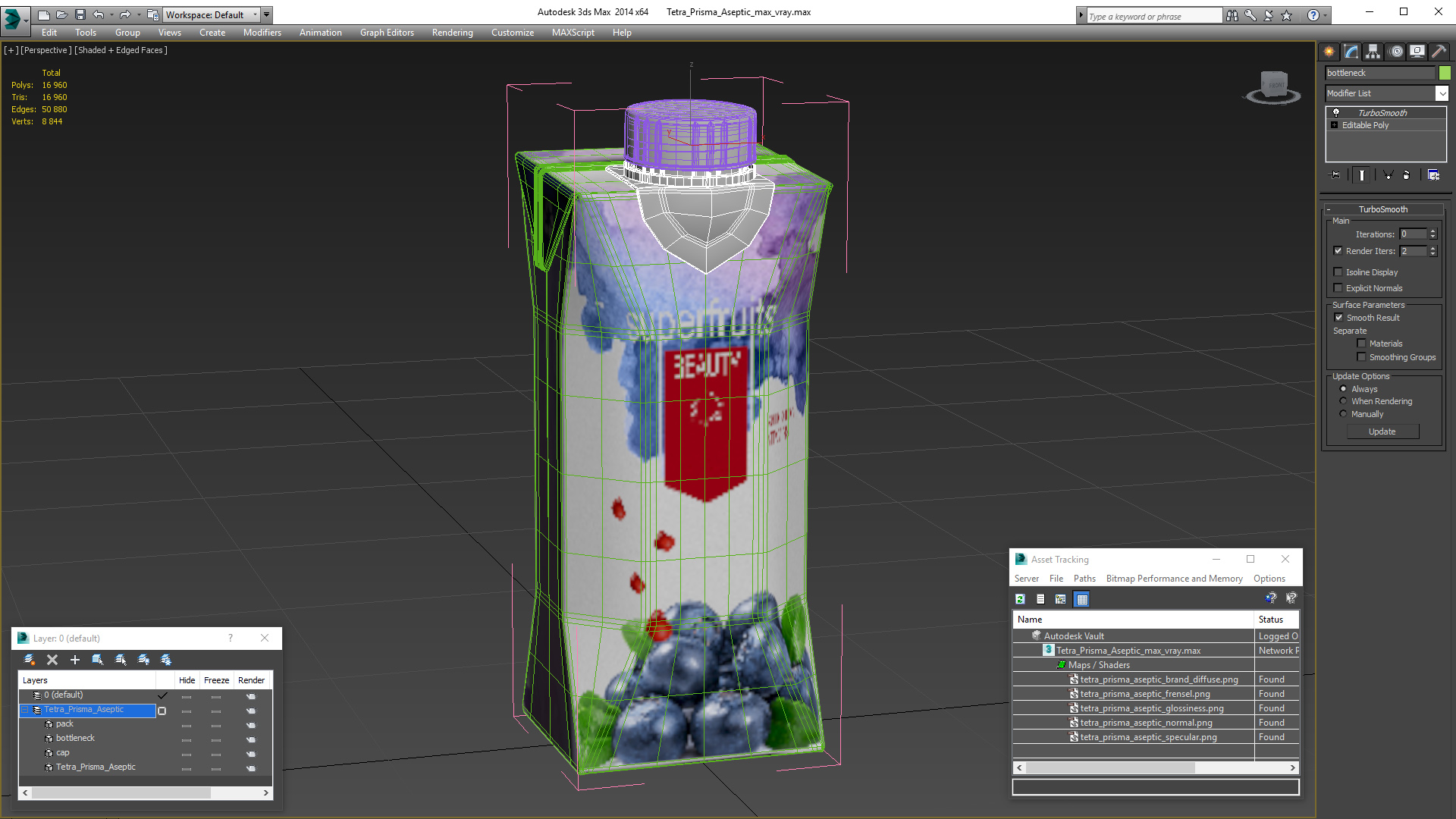This screenshot has height=819, width=1456.
Task: Click Create New Layer icon in Layer dialog
Action: (30, 660)
